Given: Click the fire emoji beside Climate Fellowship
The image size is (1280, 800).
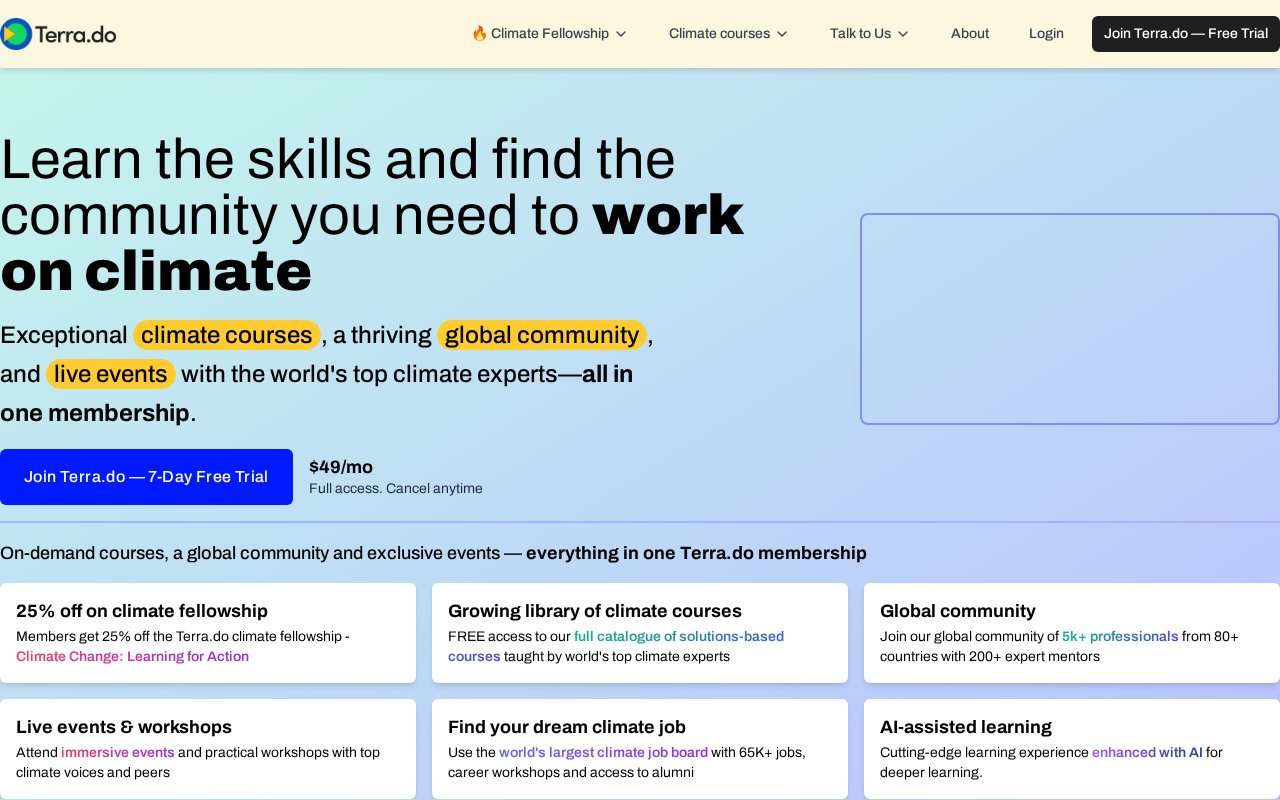Looking at the screenshot, I should 479,33.
